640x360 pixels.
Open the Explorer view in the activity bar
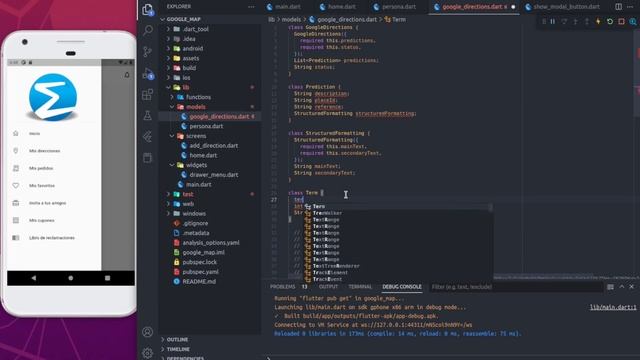148,9
